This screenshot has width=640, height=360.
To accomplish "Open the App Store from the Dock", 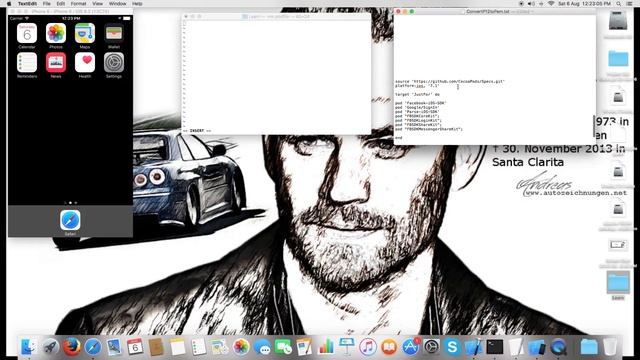I will 410,347.
